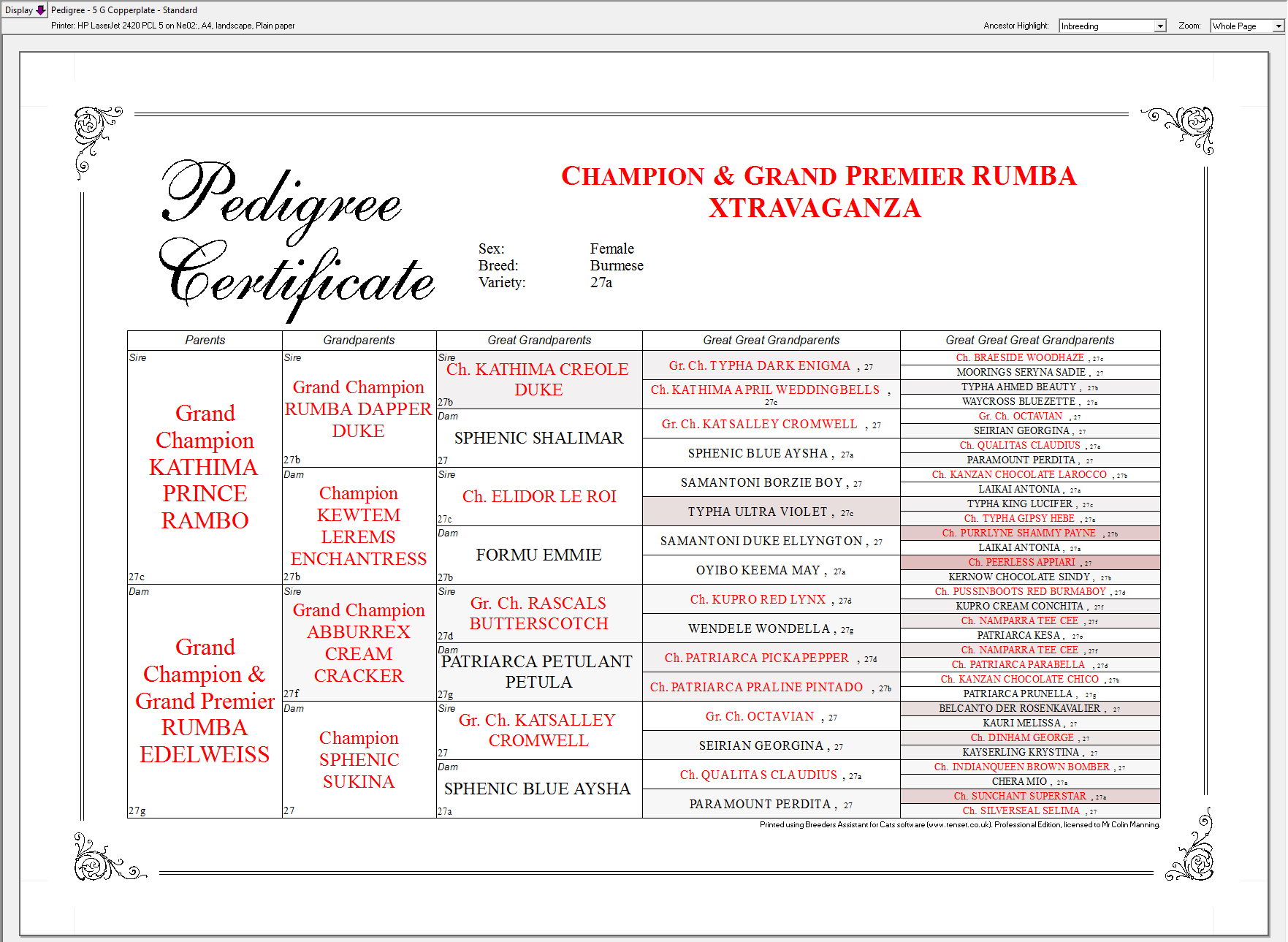Screen dimensions: 1288x942
Task: Click 'Ch. BRAESIDE WOODHAZE'
Action: pos(1030,358)
